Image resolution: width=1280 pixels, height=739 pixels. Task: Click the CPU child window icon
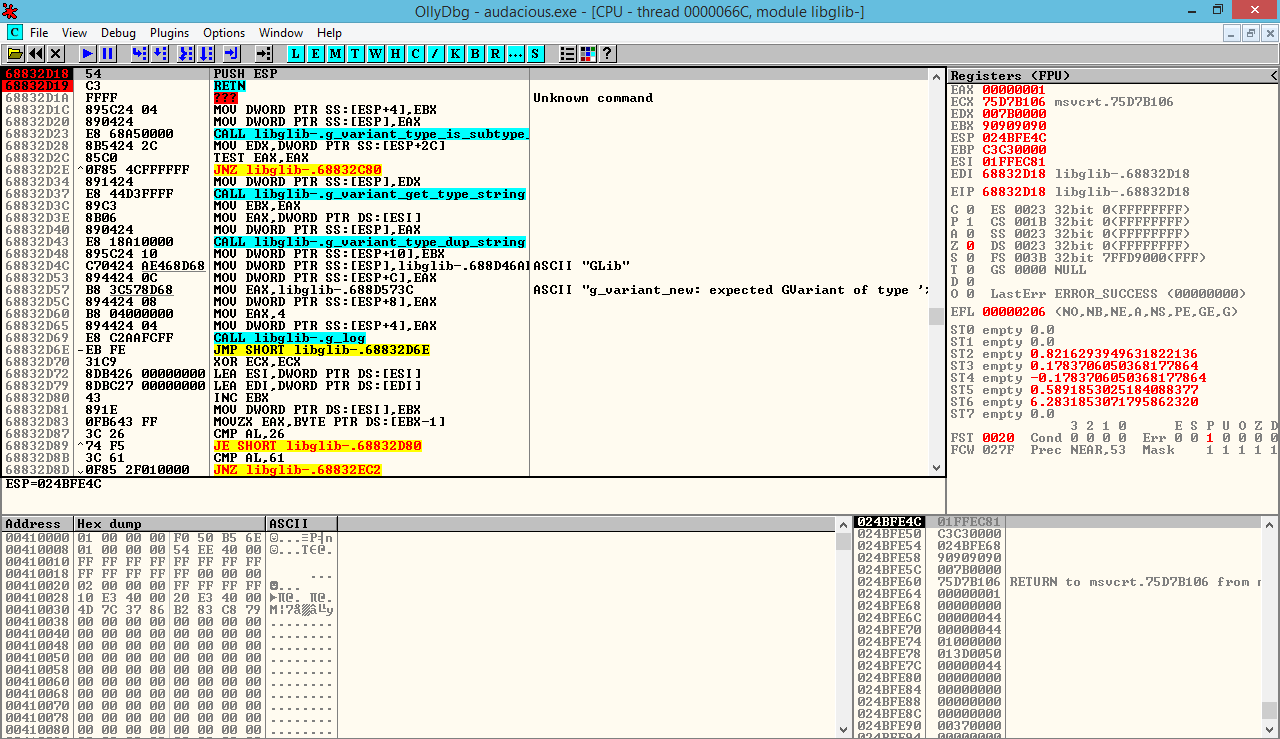point(14,33)
